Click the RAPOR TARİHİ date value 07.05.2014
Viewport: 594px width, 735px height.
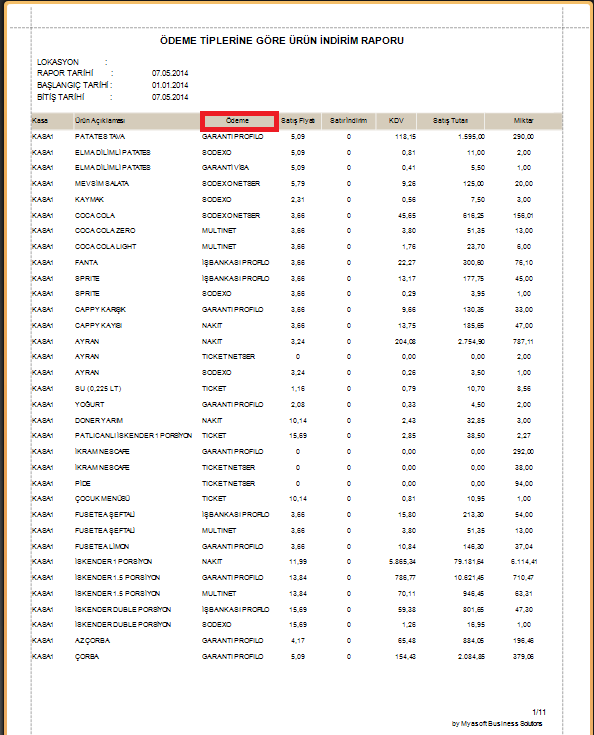tap(170, 73)
